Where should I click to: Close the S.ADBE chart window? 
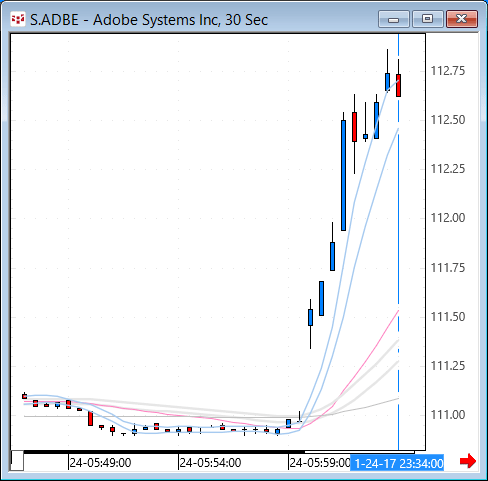[462, 19]
